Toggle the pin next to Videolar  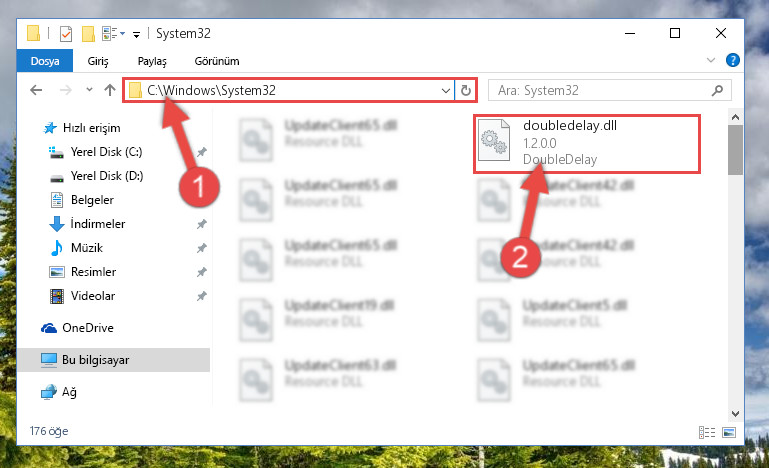[x=202, y=296]
